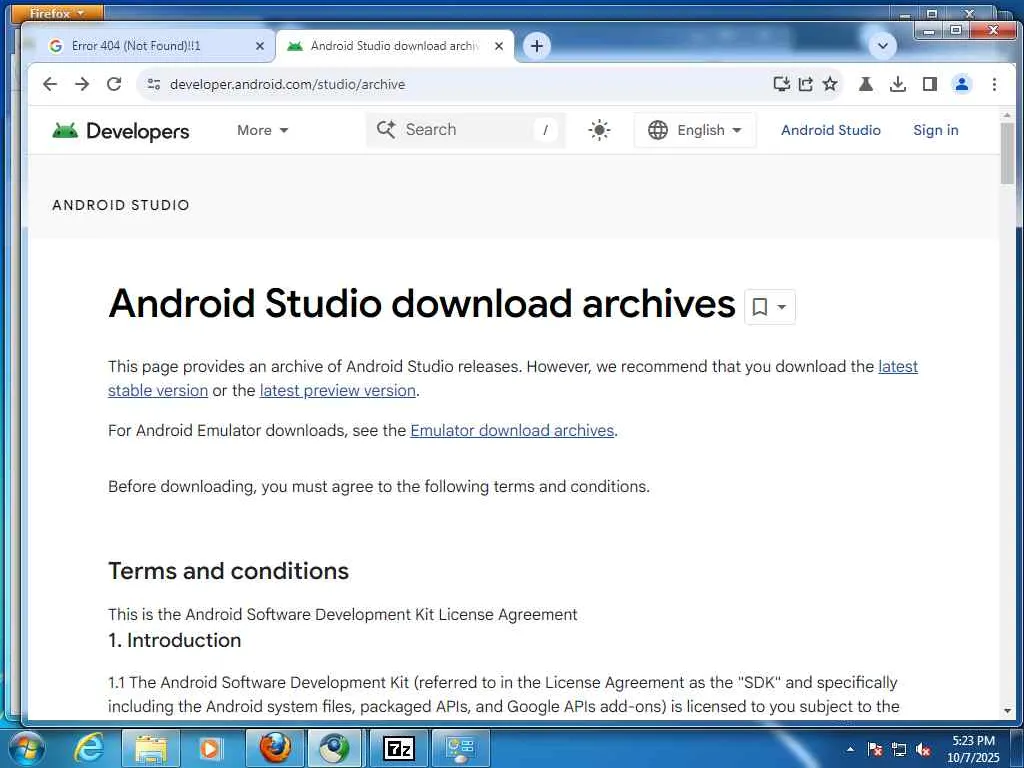
Task: Open a new tab with plus button
Action: (537, 46)
